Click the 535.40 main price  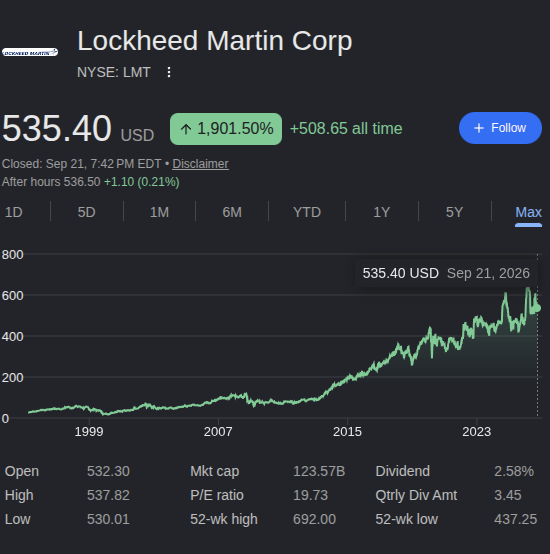[57, 128]
